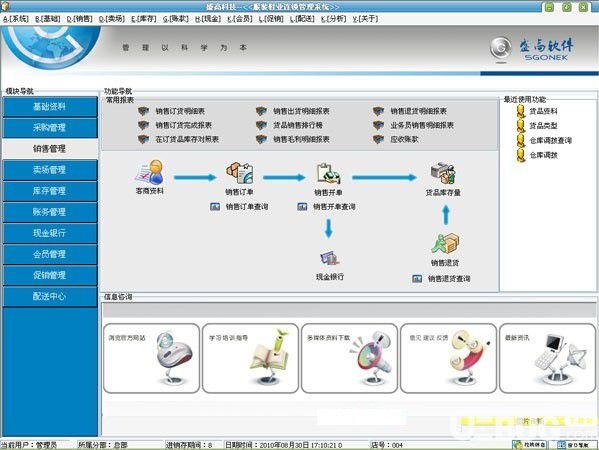The height and width of the screenshot is (450, 599).
Task: Click recent-function icon beside 货品资料
Action: (x=521, y=111)
